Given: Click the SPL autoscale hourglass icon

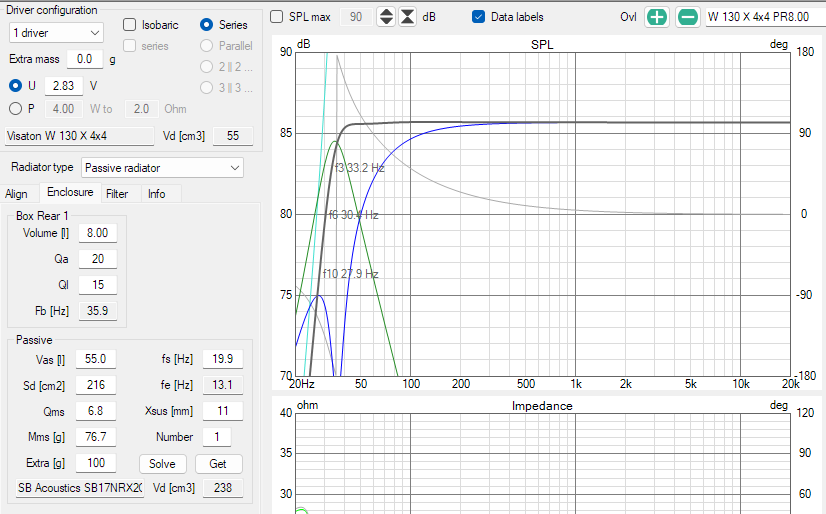Looking at the screenshot, I should click(x=407, y=17).
